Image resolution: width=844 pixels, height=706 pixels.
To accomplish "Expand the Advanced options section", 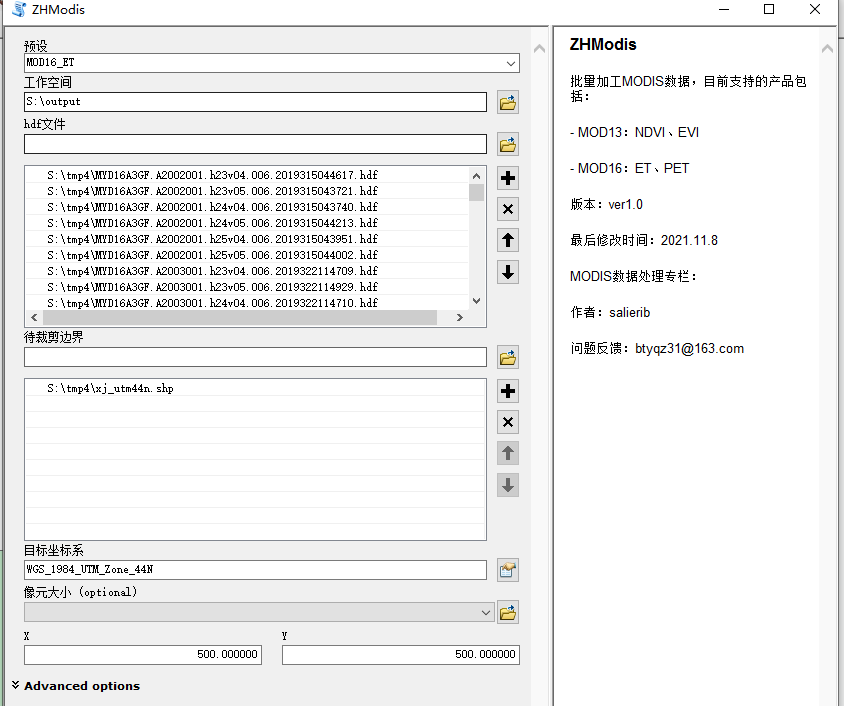I will tap(76, 686).
